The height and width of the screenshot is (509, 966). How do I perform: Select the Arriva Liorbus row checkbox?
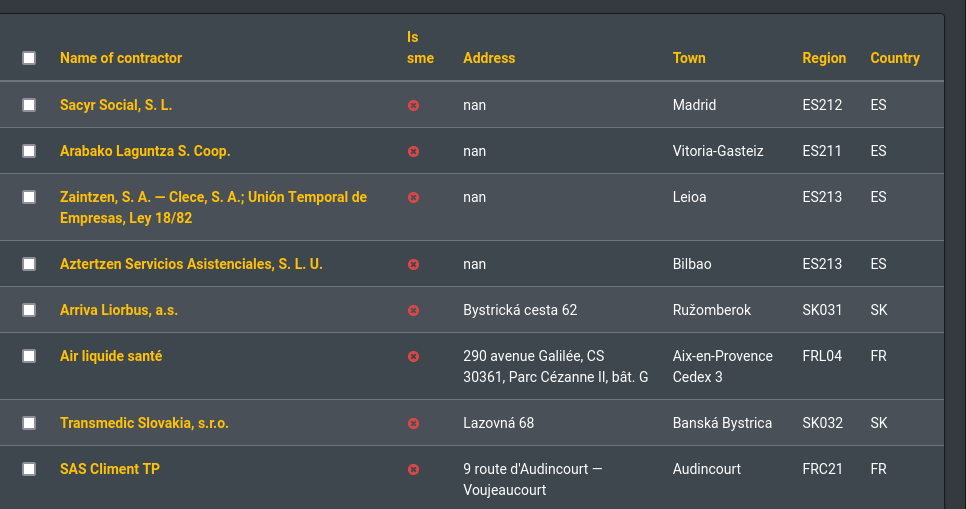pyautogui.click(x=29, y=310)
